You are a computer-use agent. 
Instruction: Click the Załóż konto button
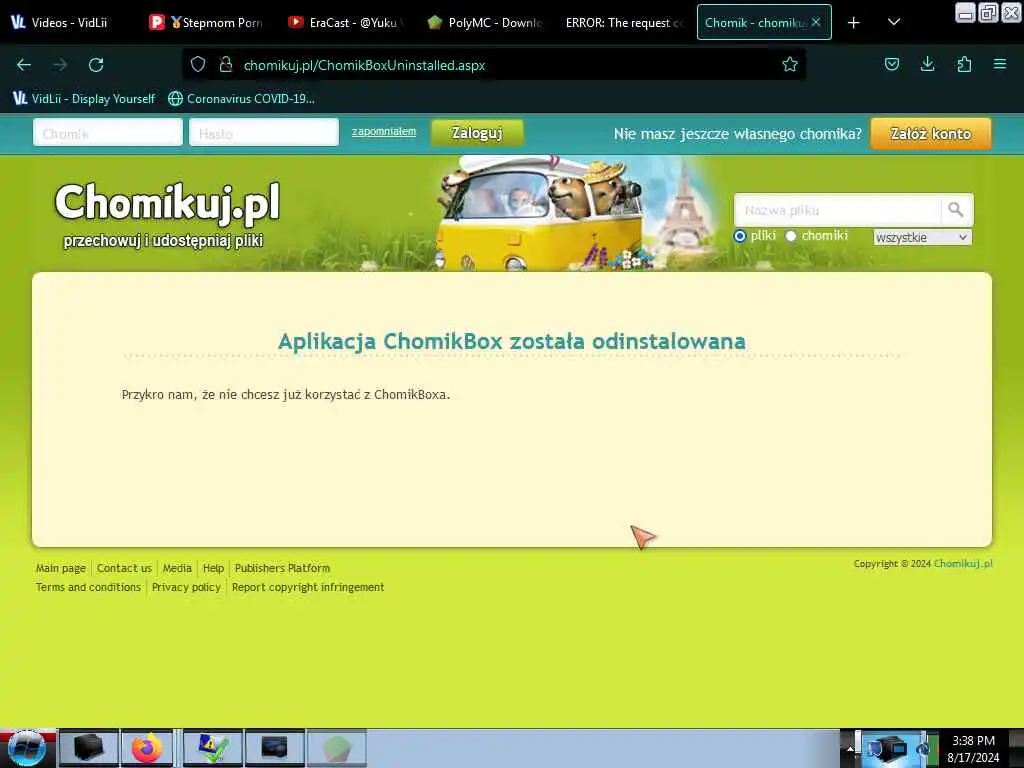(x=931, y=133)
